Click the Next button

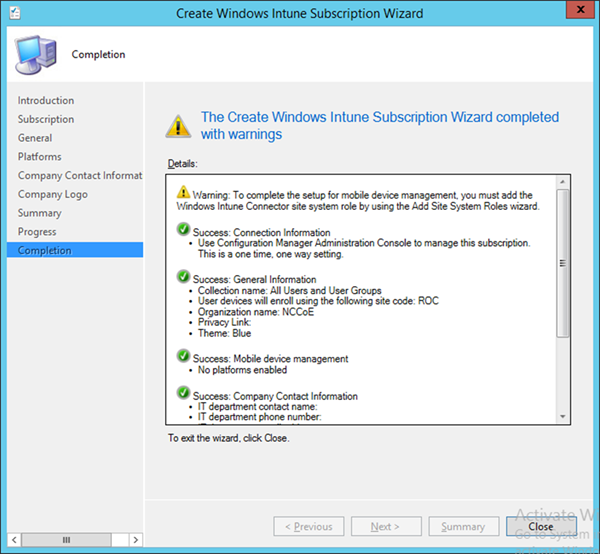(386, 526)
